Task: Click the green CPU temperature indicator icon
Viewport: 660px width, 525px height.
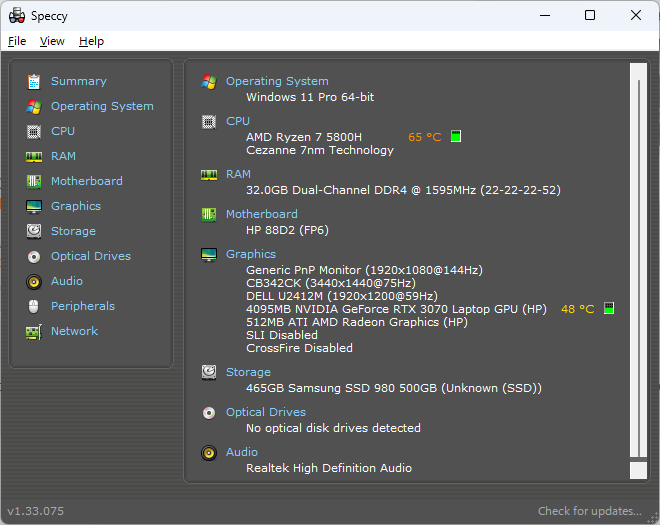Action: coord(456,136)
